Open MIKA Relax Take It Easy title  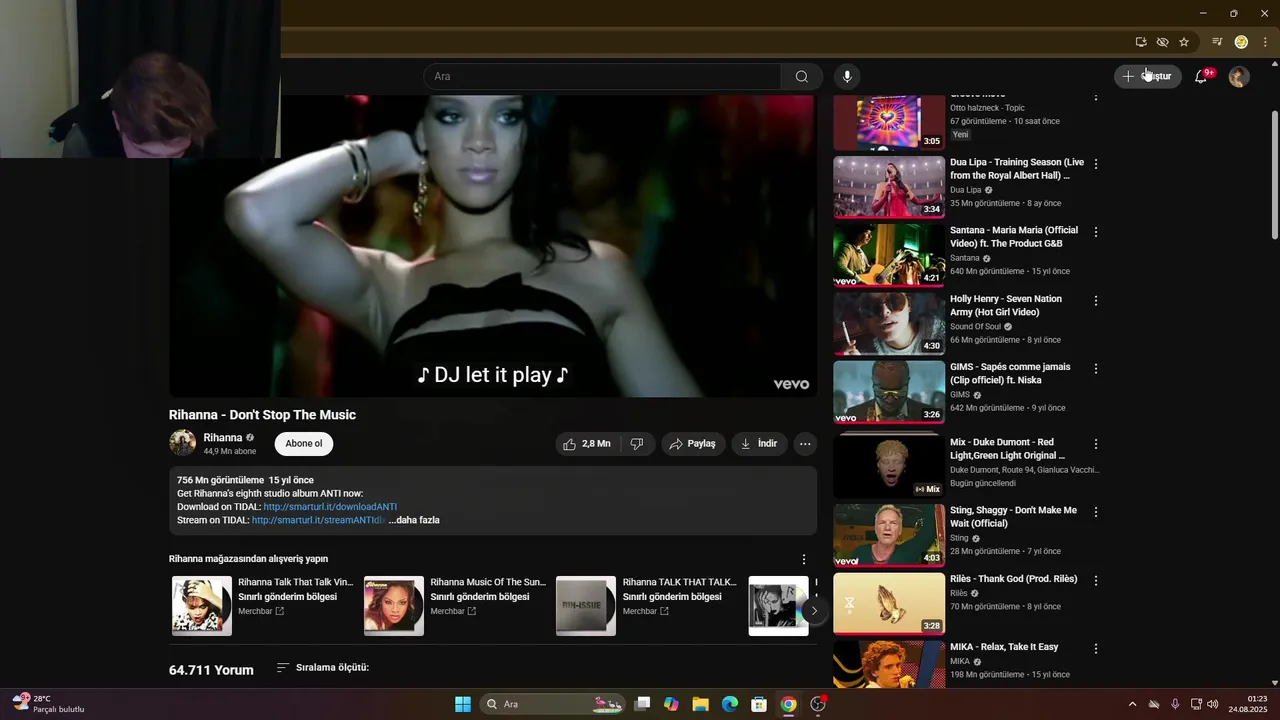(x=1004, y=647)
